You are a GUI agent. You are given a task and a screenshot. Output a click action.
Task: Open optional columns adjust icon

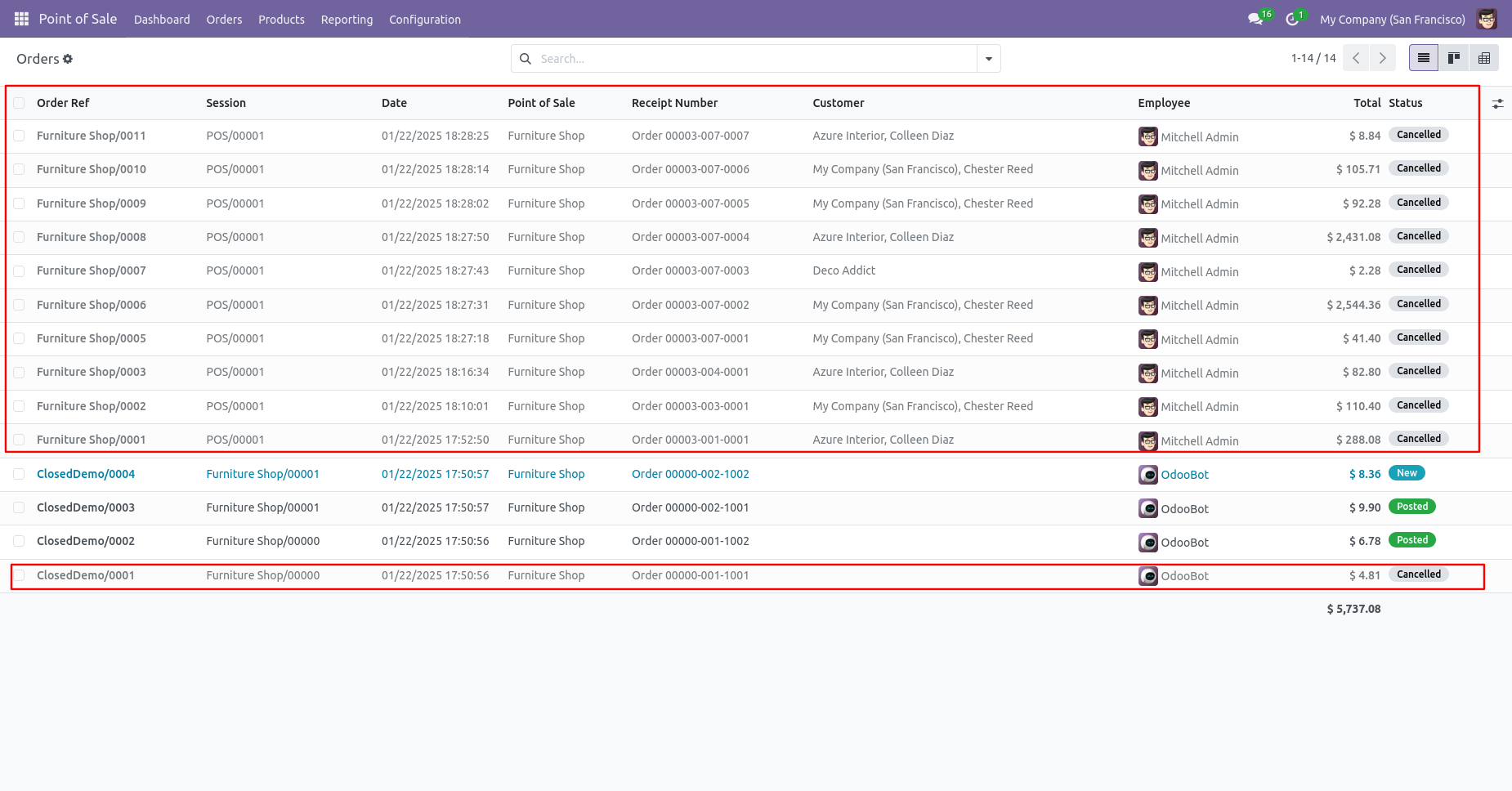[x=1497, y=104]
